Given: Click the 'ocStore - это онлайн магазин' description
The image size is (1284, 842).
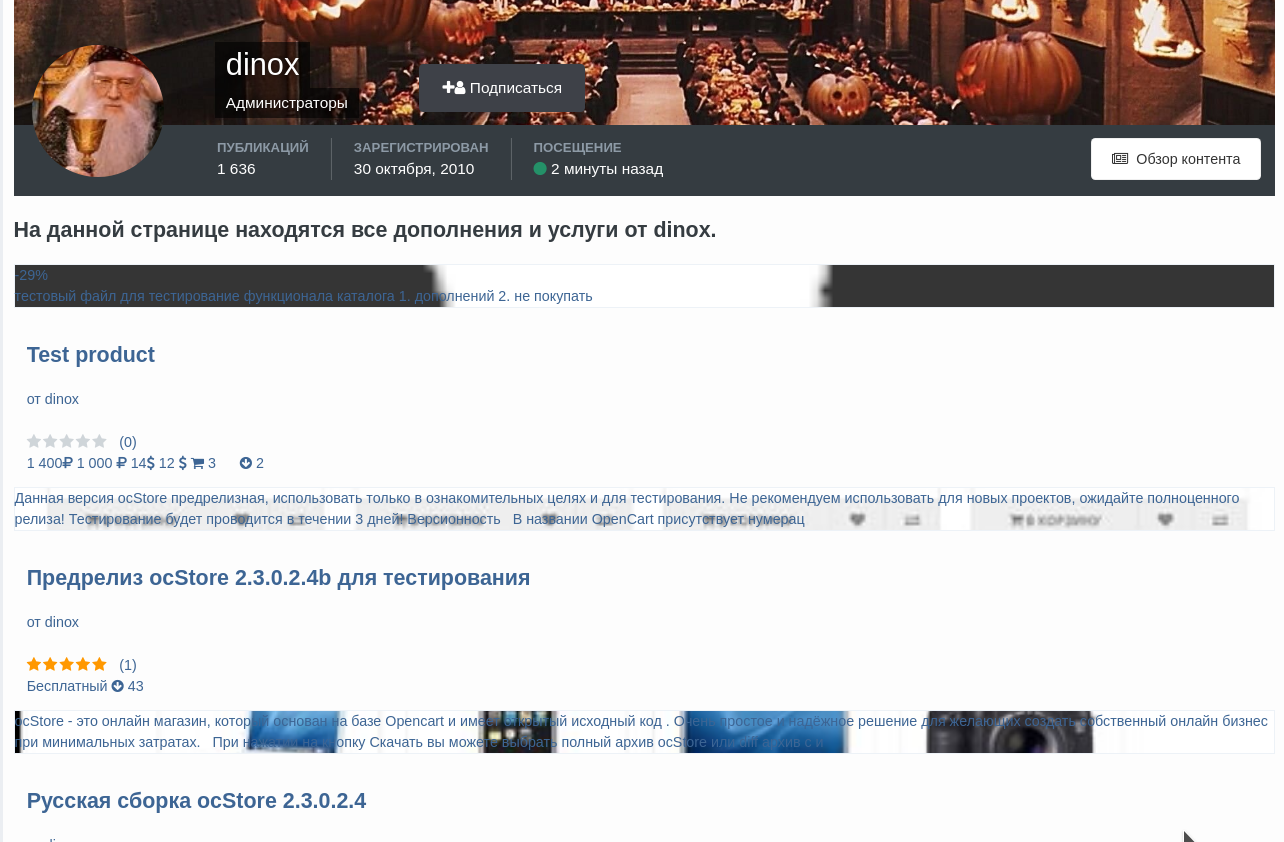Looking at the screenshot, I should click(x=641, y=732).
